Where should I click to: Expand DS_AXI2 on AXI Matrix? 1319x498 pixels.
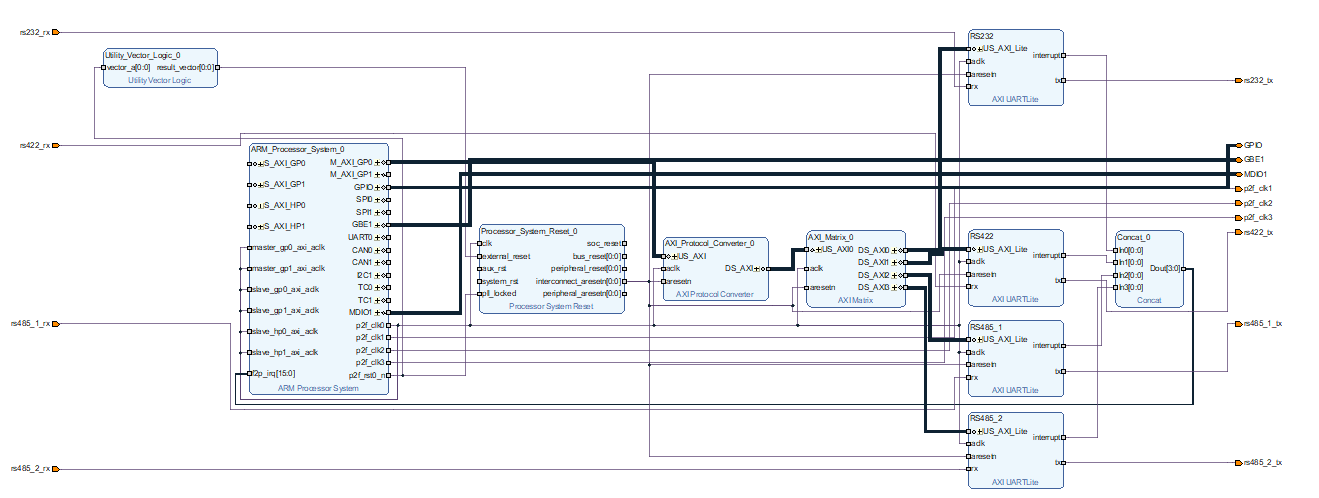pyautogui.click(x=893, y=275)
